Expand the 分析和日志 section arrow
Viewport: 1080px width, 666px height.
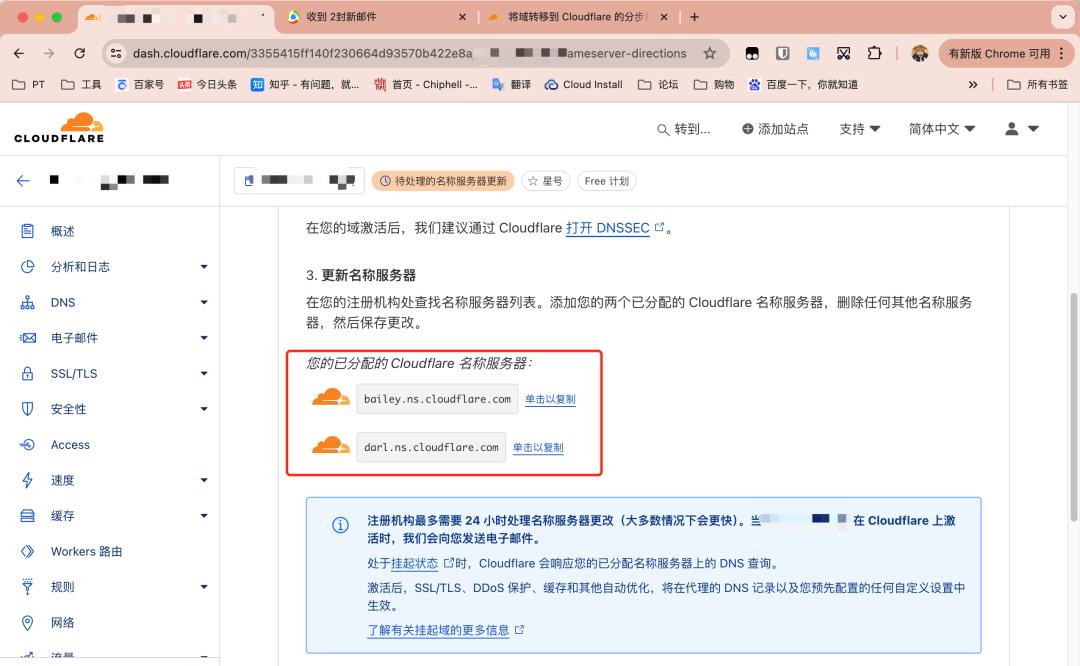pyautogui.click(x=204, y=267)
